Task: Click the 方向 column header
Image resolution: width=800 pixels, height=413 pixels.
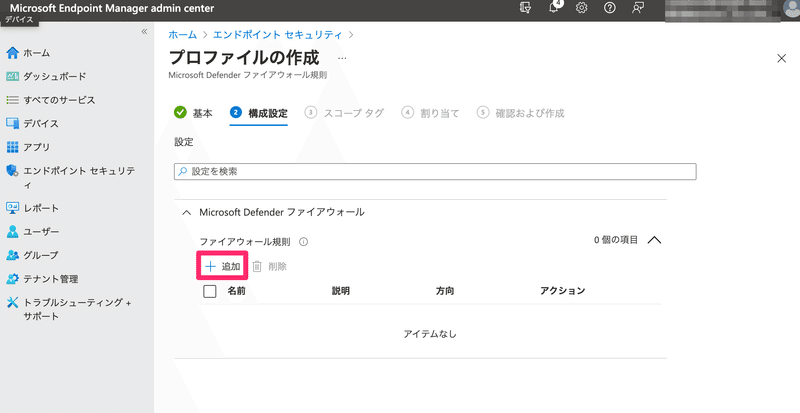Action: [444, 290]
